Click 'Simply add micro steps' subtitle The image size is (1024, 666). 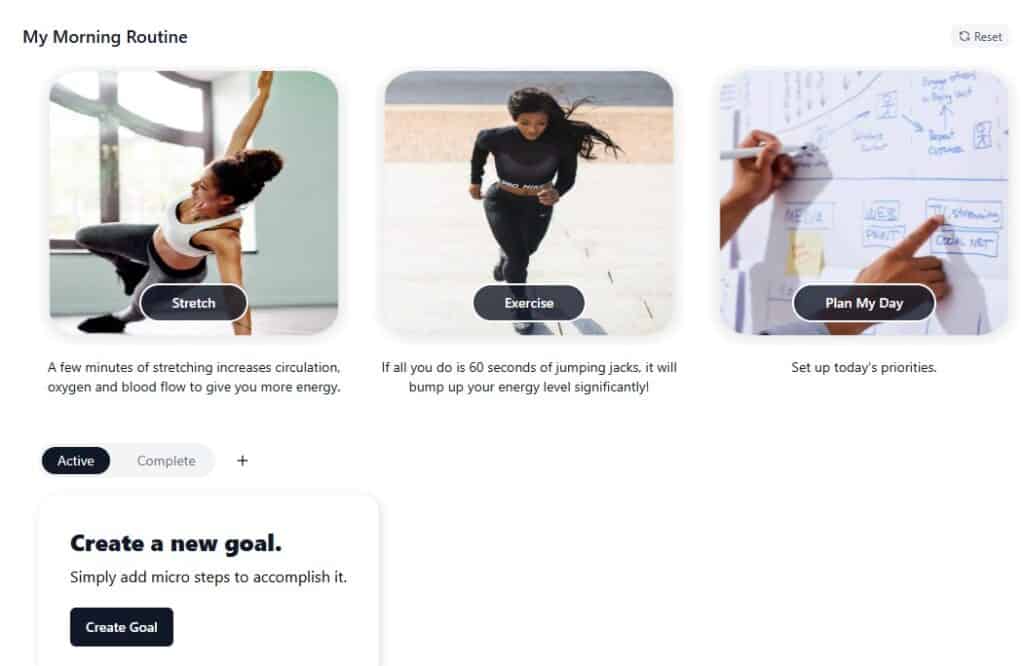[208, 577]
